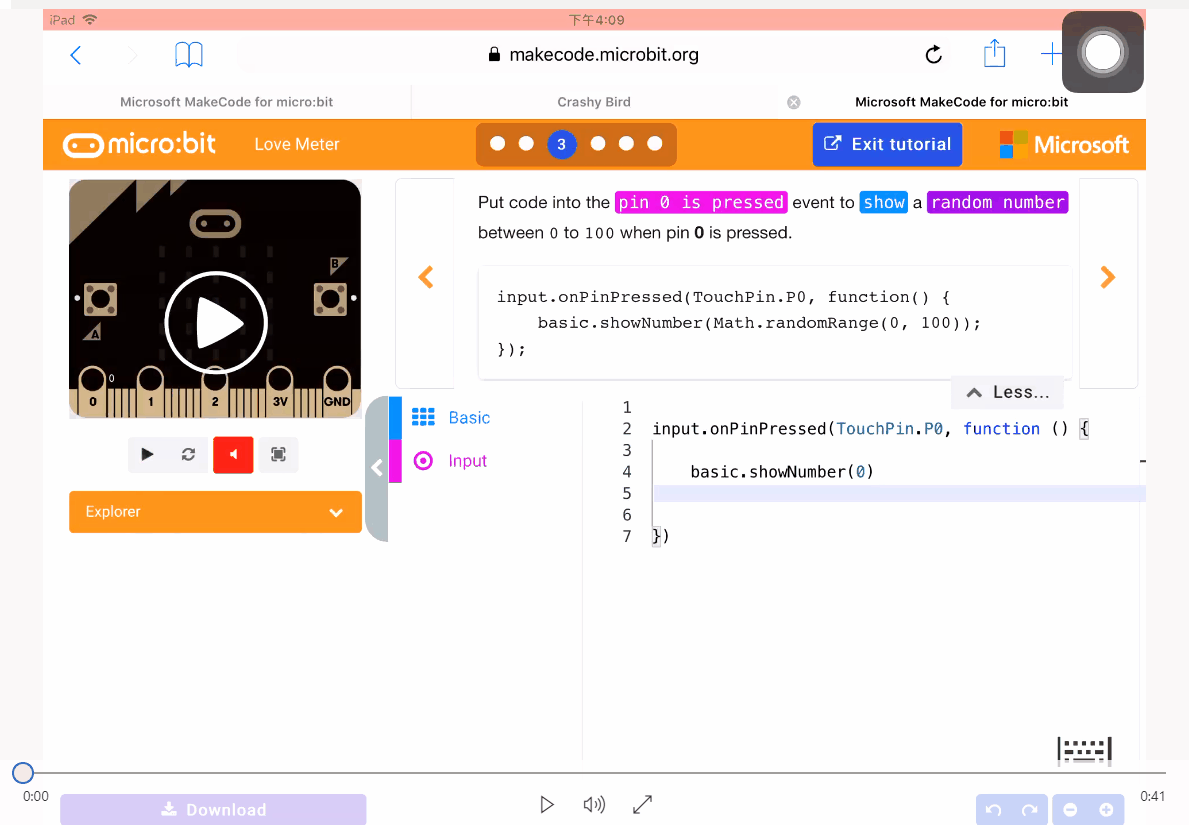This screenshot has width=1189, height=825.
Task: Download the project
Action: click(213, 810)
